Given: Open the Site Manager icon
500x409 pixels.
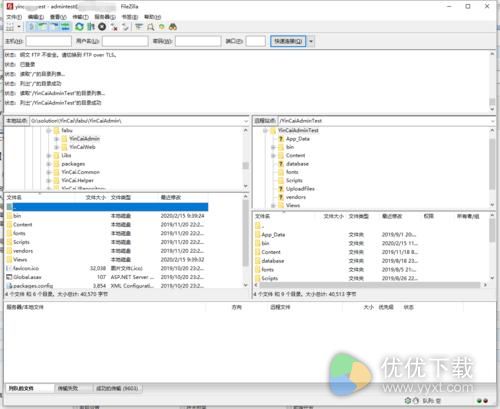Looking at the screenshot, I should [x=10, y=27].
